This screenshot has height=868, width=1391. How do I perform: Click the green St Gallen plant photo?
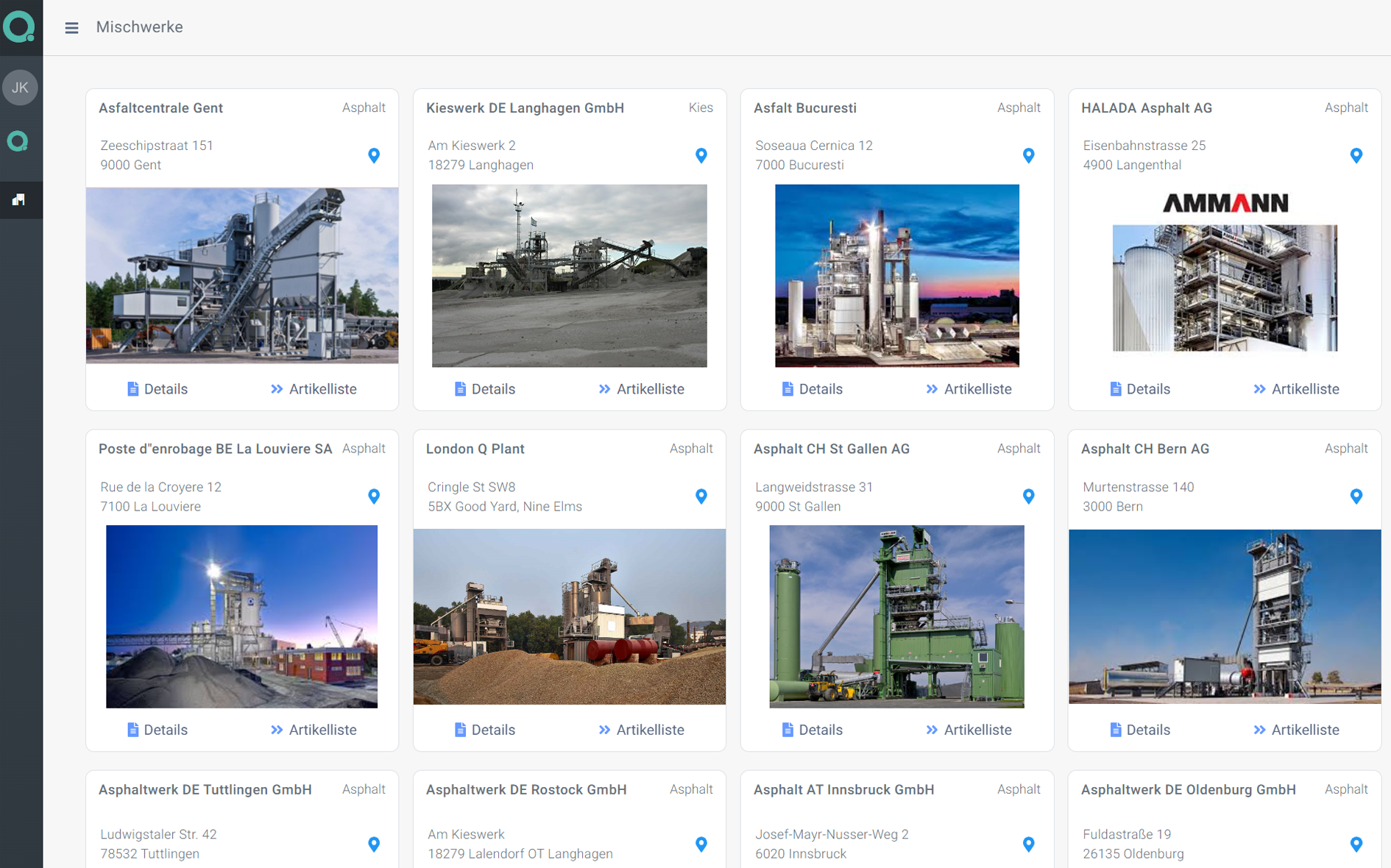point(896,616)
